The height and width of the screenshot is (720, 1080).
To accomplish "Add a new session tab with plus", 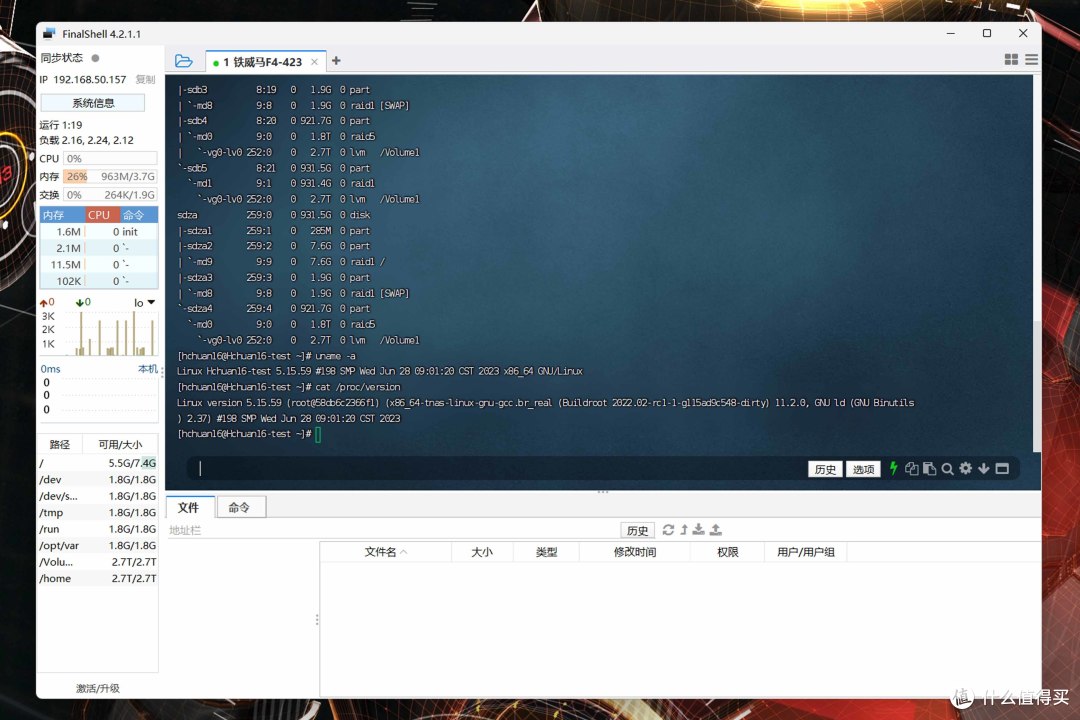I will point(336,61).
